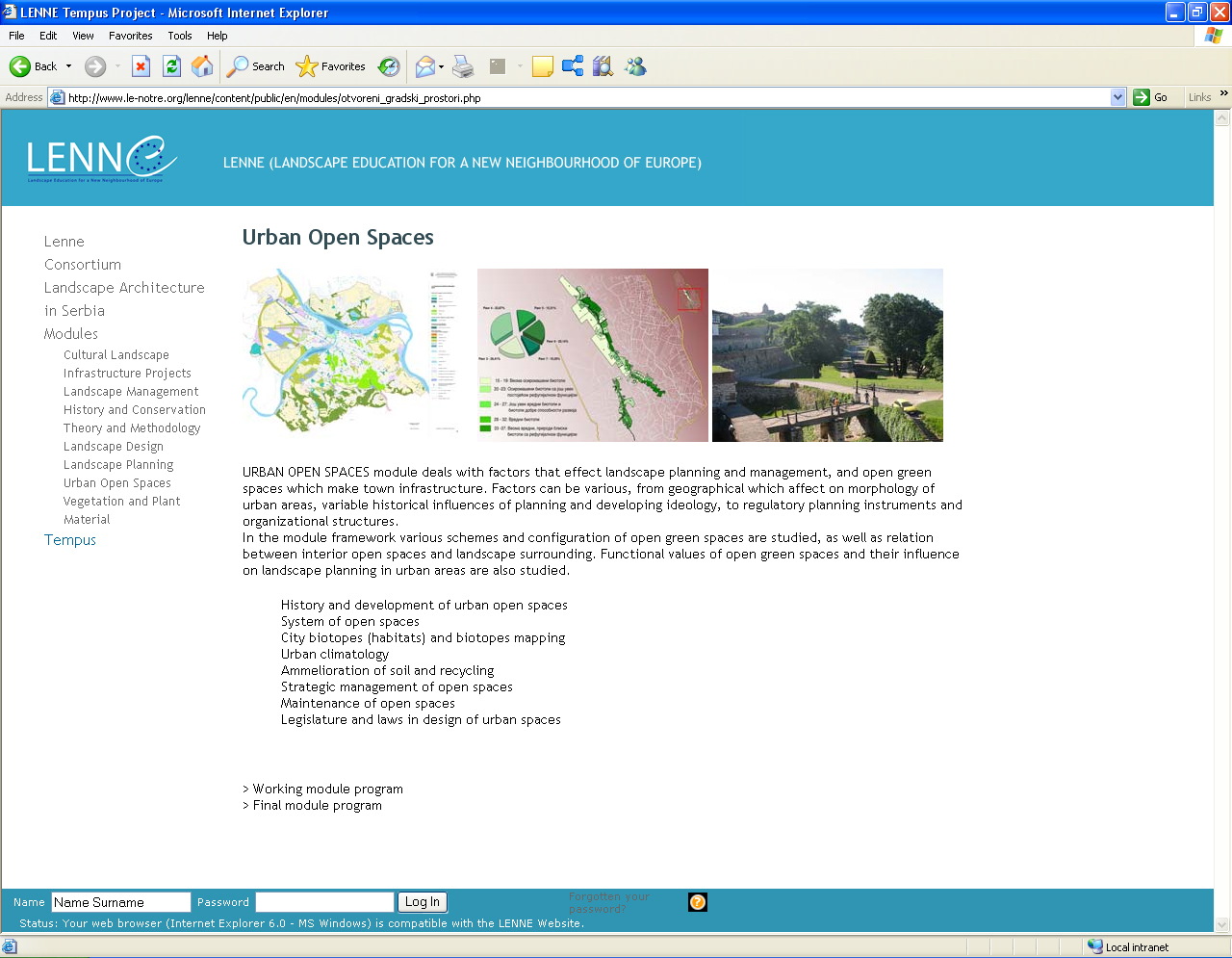This screenshot has height=958, width=1232.
Task: Click the Local intranet zone icon
Action: point(1095,946)
